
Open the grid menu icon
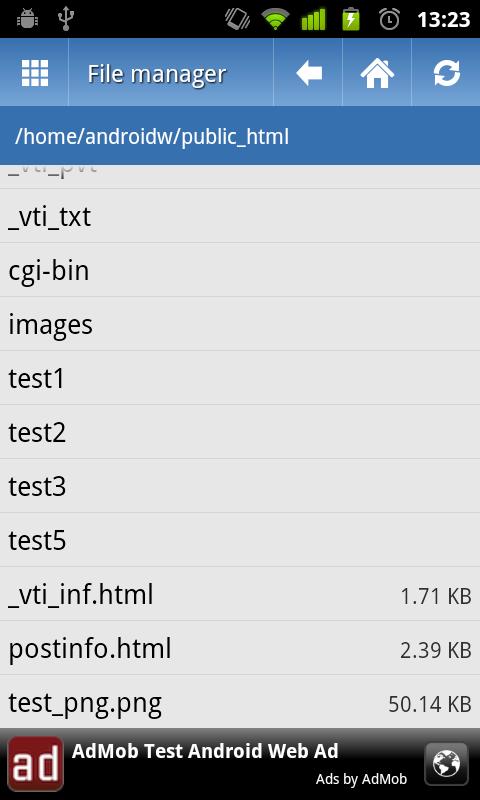(x=35, y=73)
